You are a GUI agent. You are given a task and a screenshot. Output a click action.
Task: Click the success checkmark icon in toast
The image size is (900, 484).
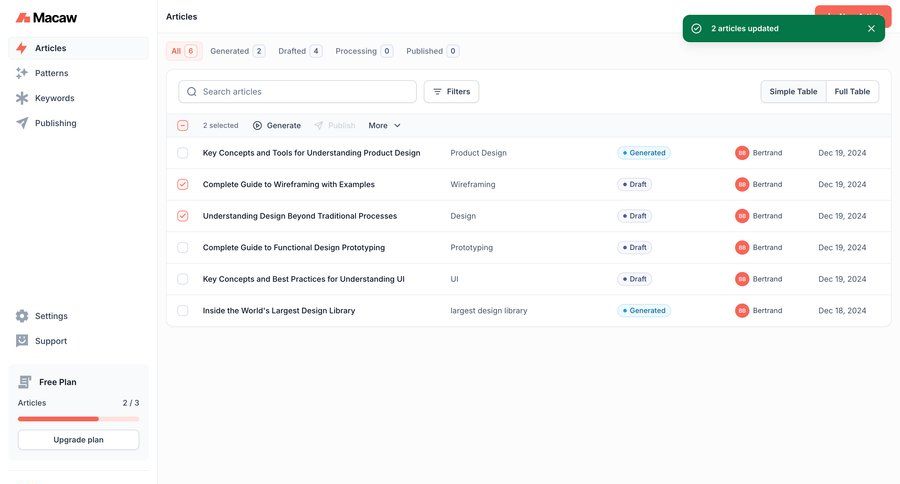coord(696,28)
